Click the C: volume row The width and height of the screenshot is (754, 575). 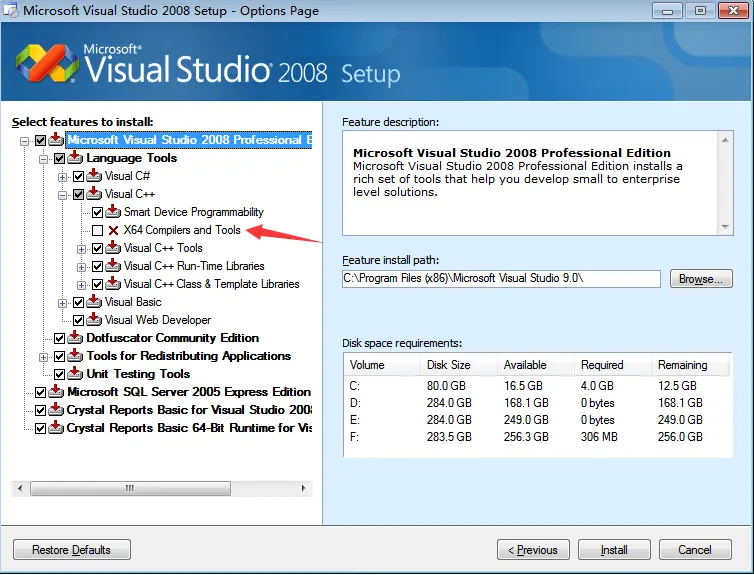coord(537,386)
